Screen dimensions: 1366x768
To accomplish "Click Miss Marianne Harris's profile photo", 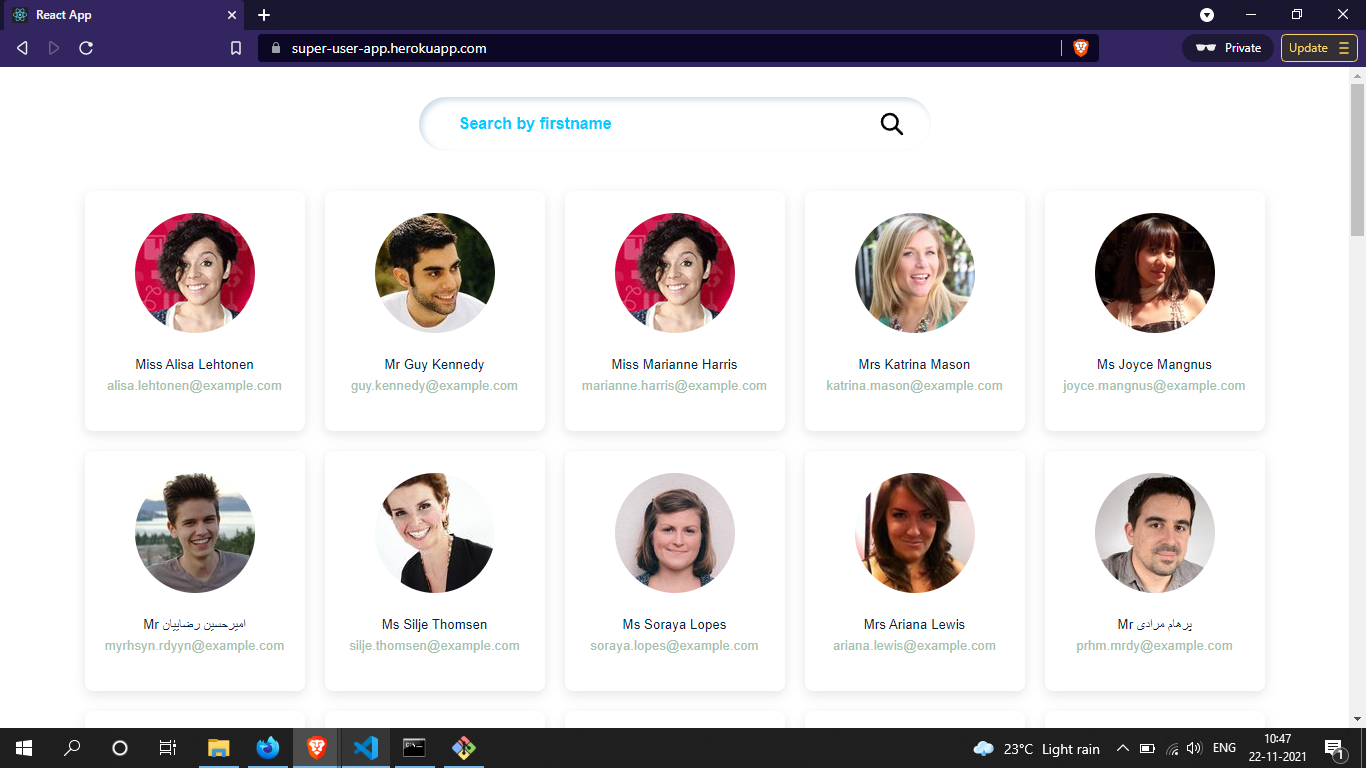I will click(675, 273).
